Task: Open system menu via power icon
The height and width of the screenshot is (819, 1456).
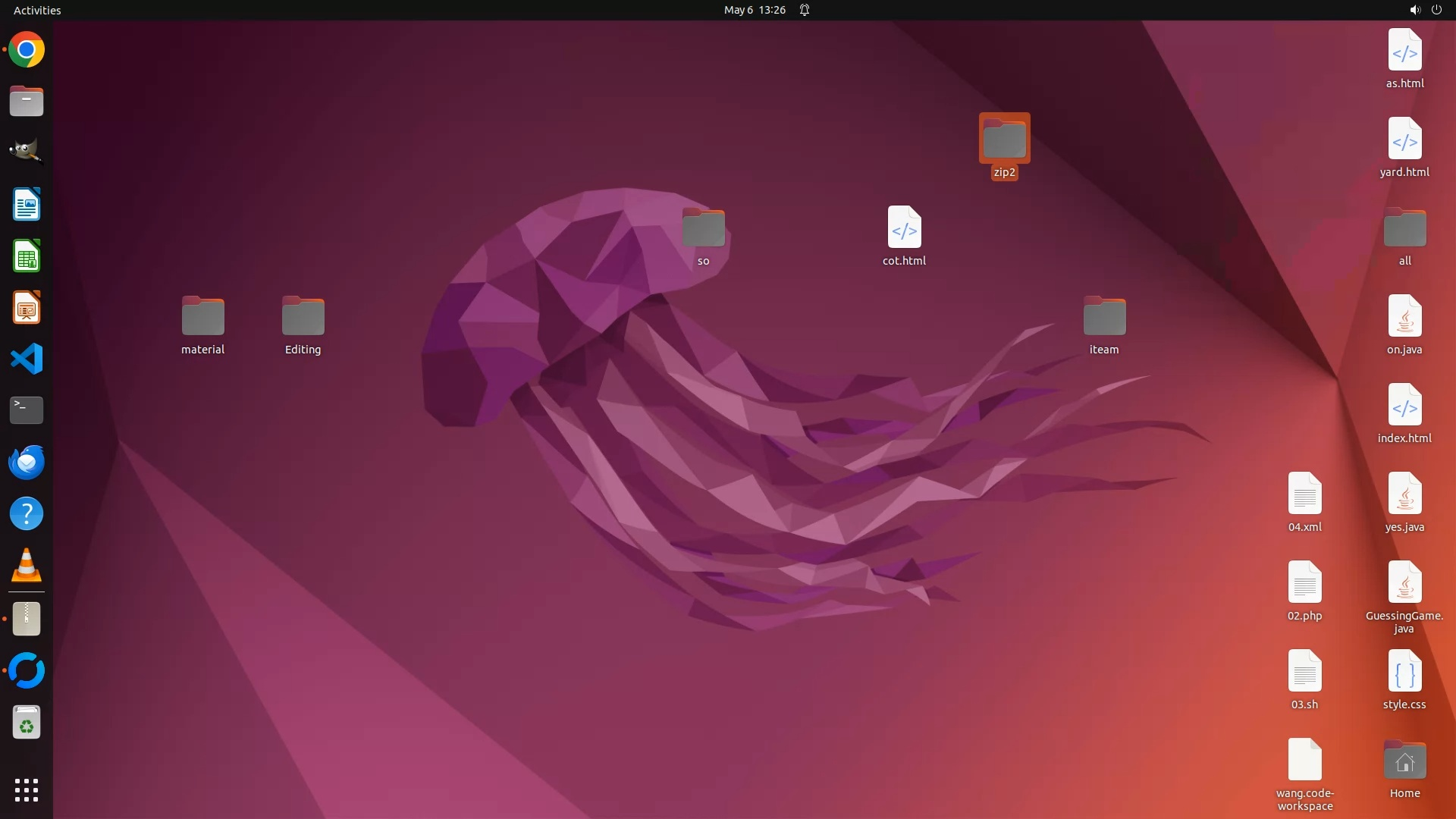Action: tap(1436, 10)
